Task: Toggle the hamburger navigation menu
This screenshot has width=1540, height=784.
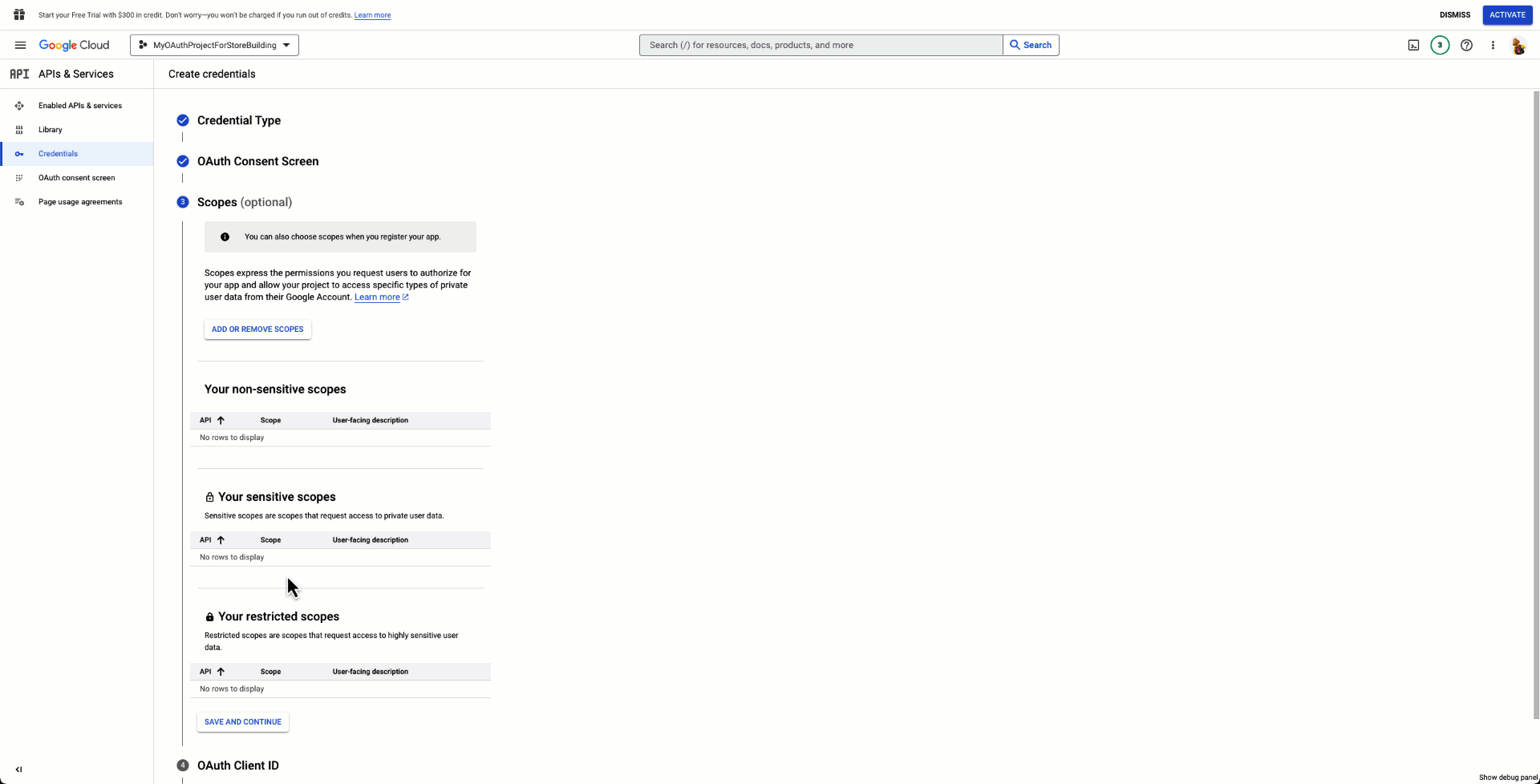Action: point(20,45)
